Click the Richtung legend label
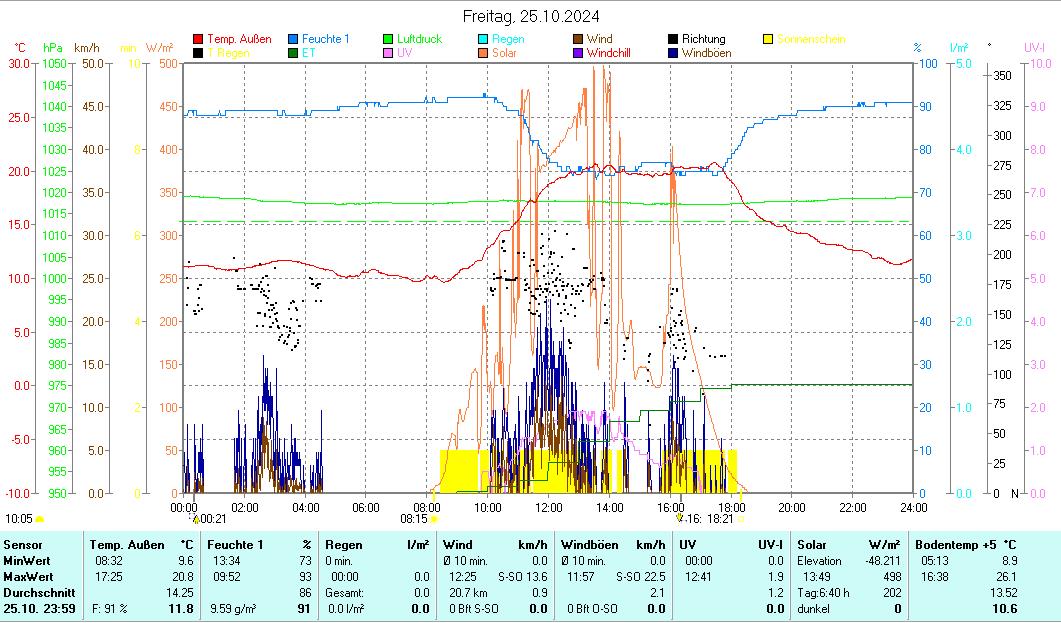The height and width of the screenshot is (623, 1061). 704,39
